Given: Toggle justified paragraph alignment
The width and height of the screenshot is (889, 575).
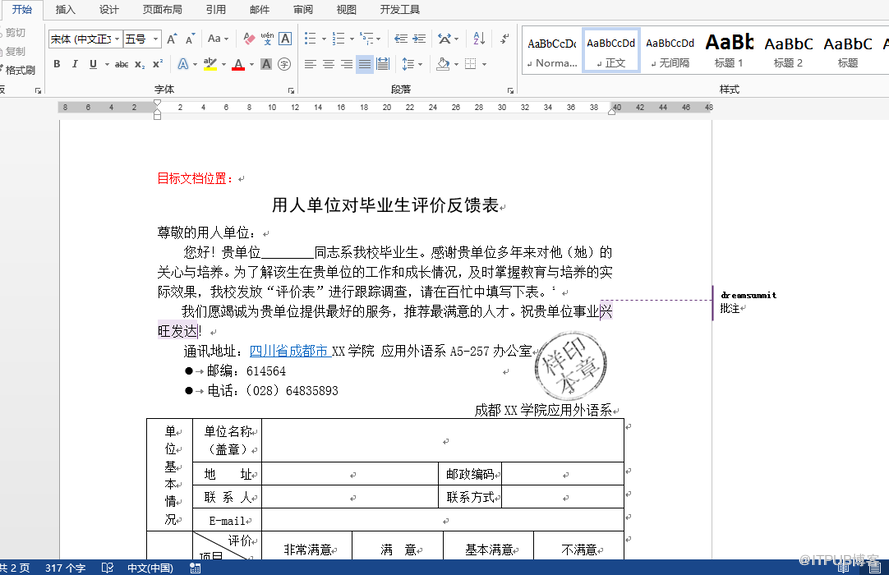Looking at the screenshot, I should click(365, 64).
